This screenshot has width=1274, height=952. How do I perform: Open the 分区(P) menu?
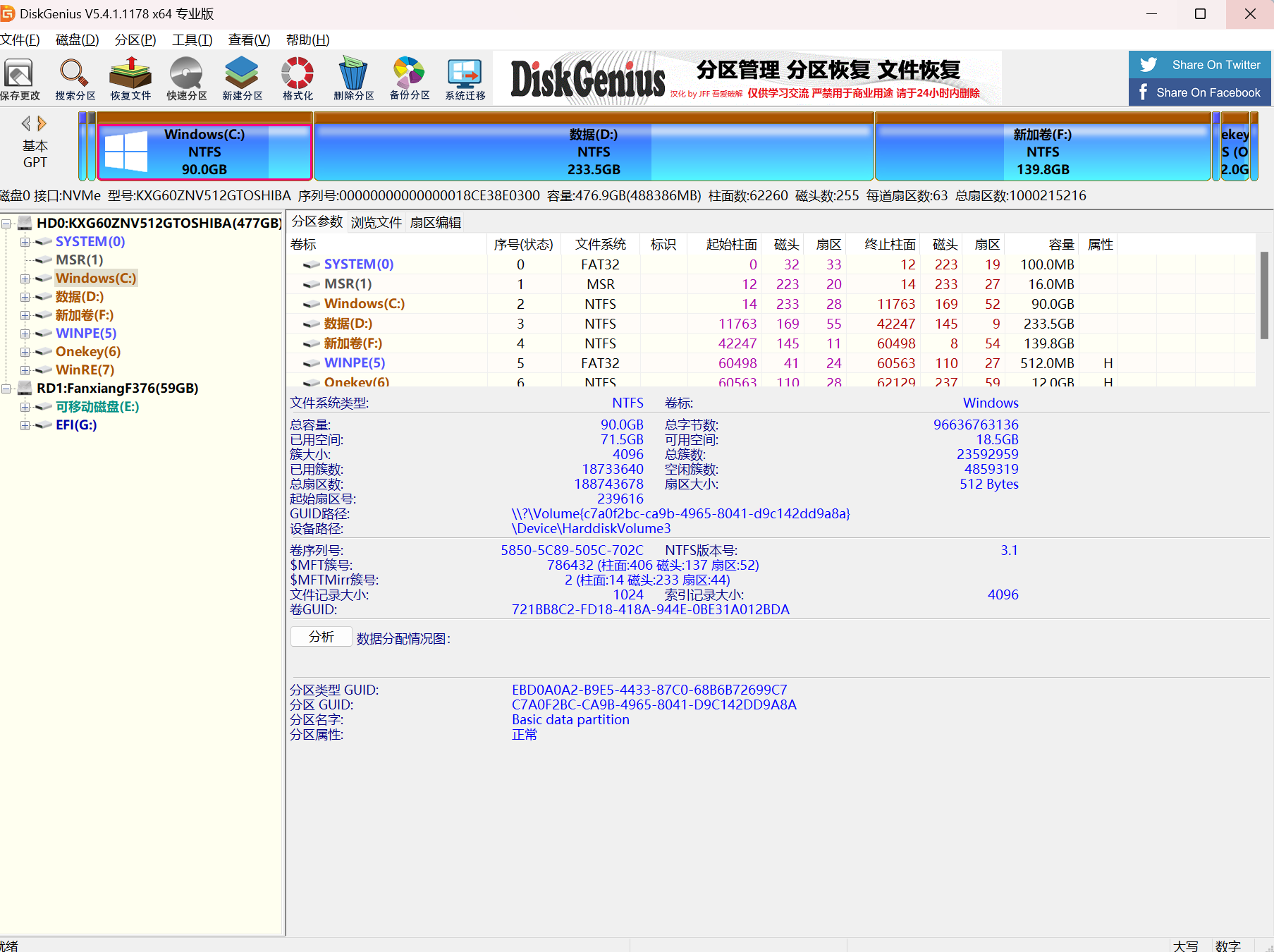click(135, 40)
